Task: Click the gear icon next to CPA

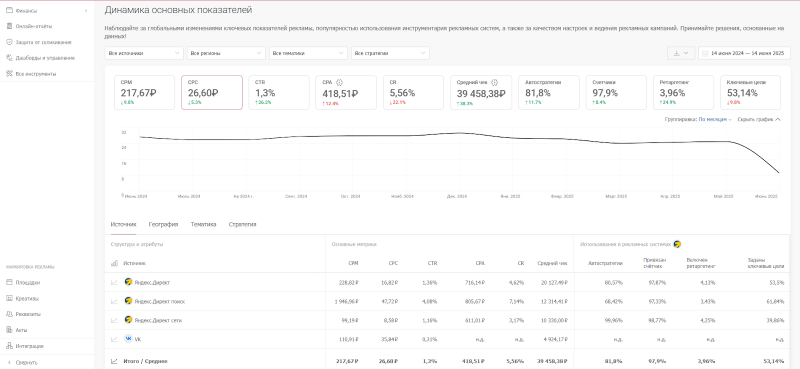Action: (x=340, y=82)
